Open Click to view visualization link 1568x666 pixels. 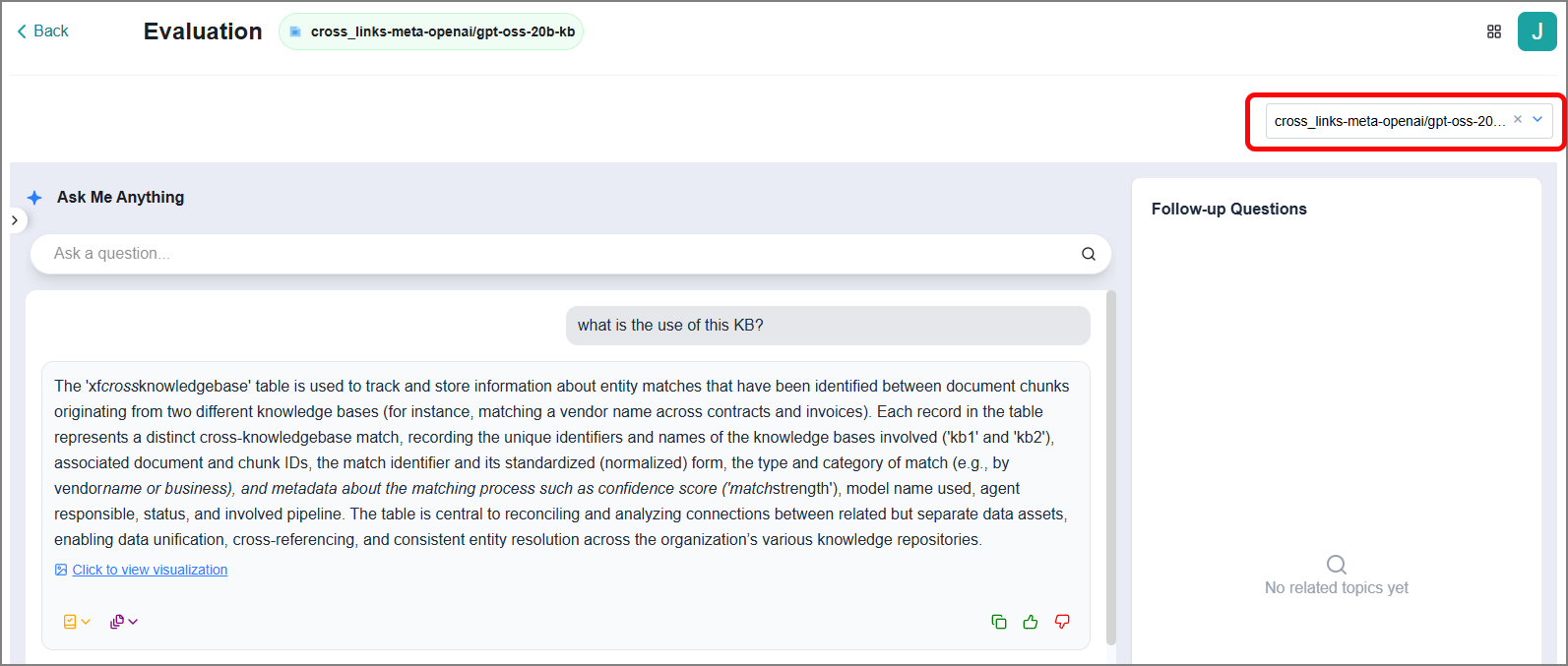point(150,570)
